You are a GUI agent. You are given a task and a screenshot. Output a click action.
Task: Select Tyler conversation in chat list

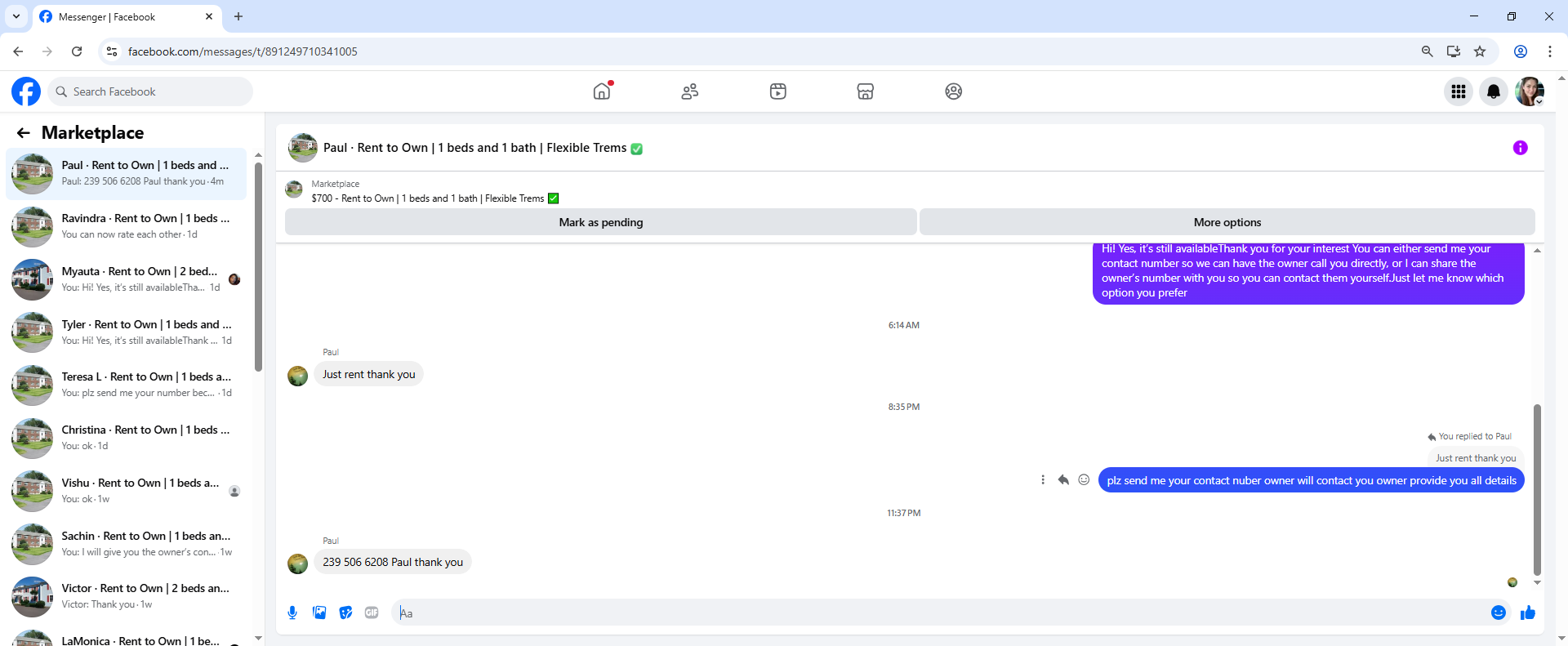coord(127,332)
